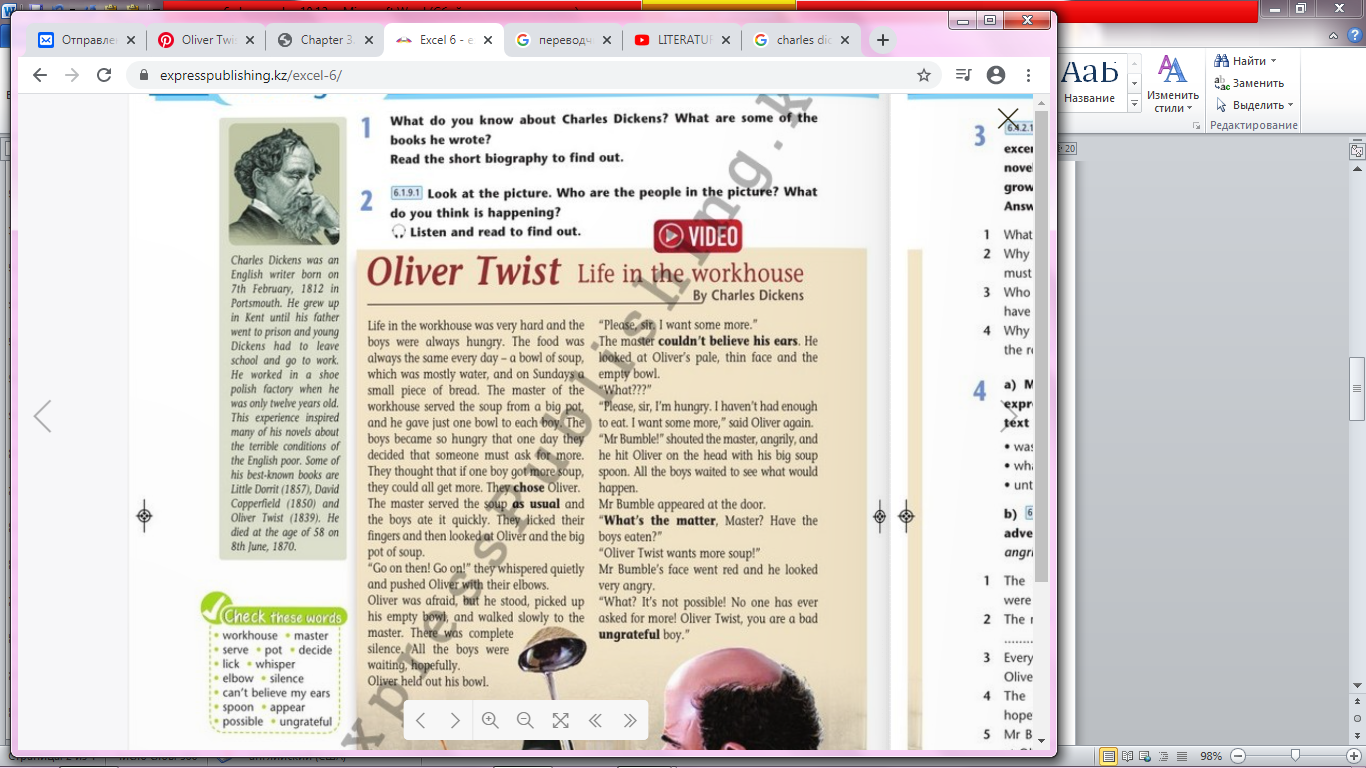Screen dimensions: 1366x768
Task: Switch Word to Draft view
Action: tap(1182, 756)
